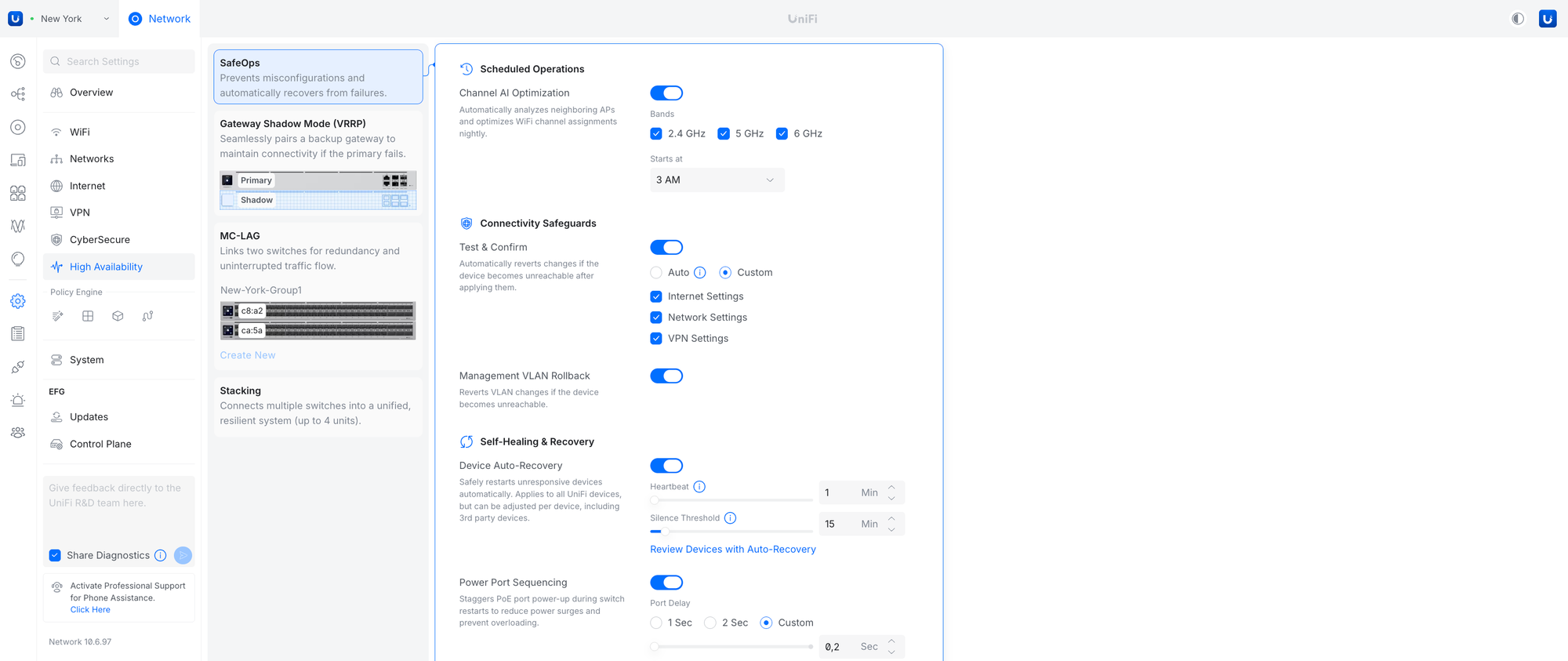Turn off the Test & Confirm toggle
1568x661 pixels.
click(x=666, y=248)
